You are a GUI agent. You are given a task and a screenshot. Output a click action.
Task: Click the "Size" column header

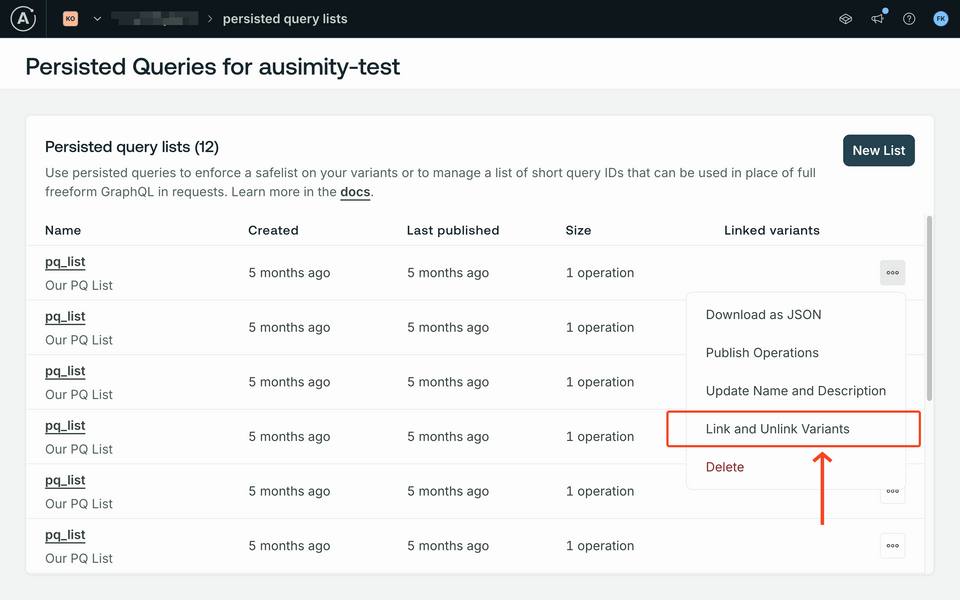tap(579, 230)
